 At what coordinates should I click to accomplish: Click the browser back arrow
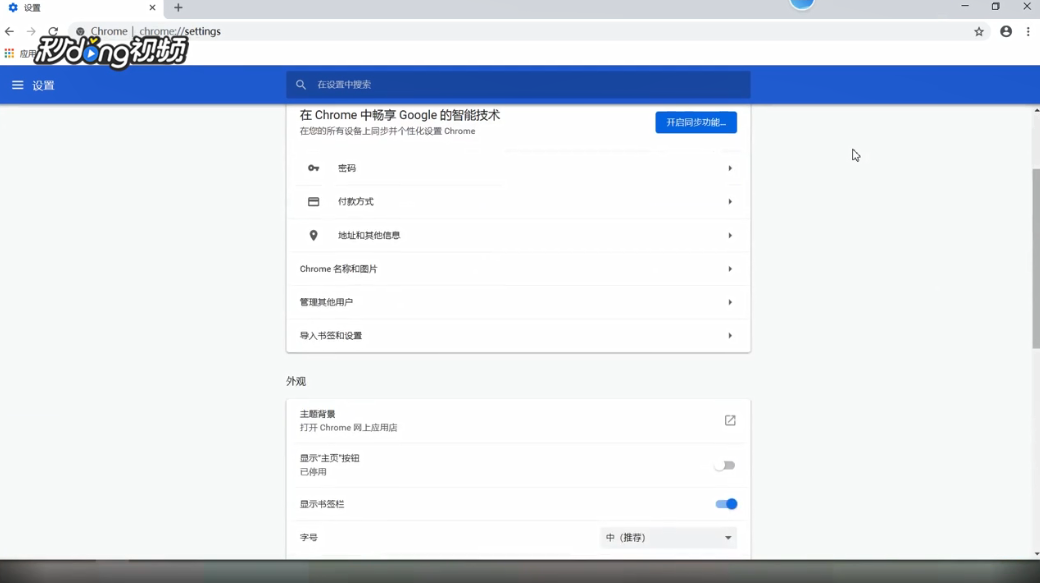9,31
